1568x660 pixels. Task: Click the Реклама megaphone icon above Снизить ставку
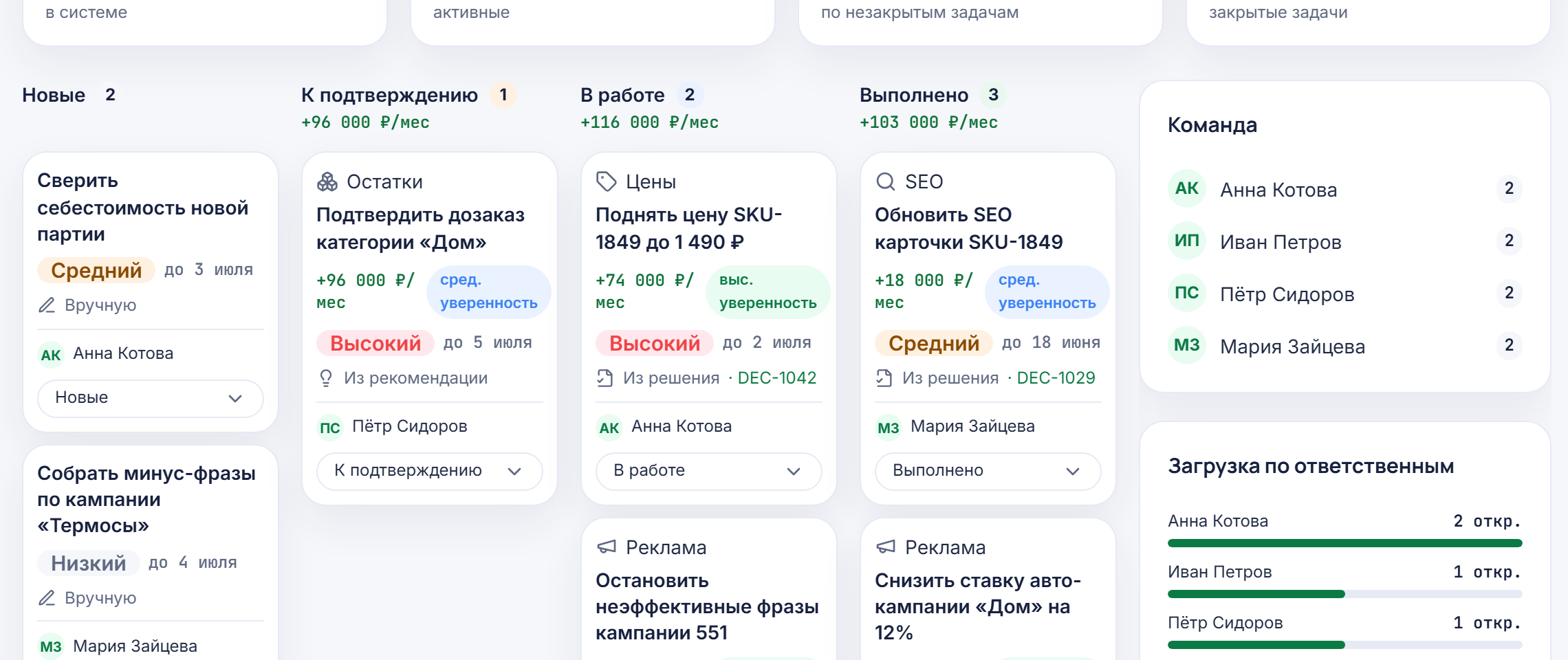point(886,547)
